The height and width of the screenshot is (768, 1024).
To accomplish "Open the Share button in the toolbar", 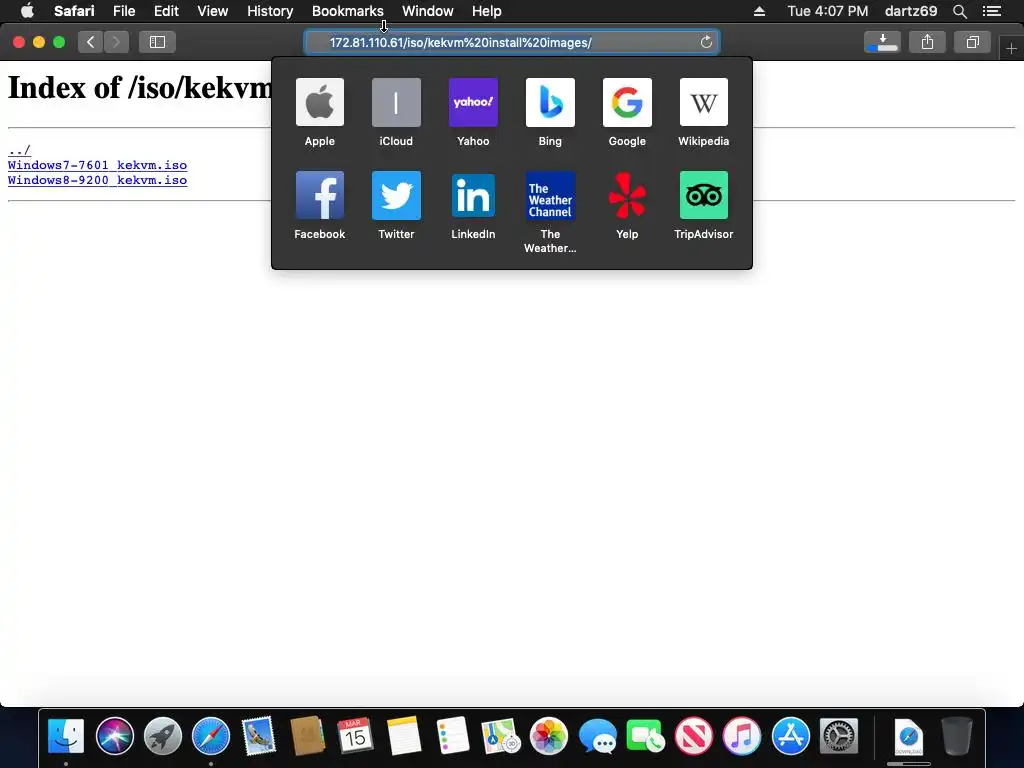I will 927,42.
